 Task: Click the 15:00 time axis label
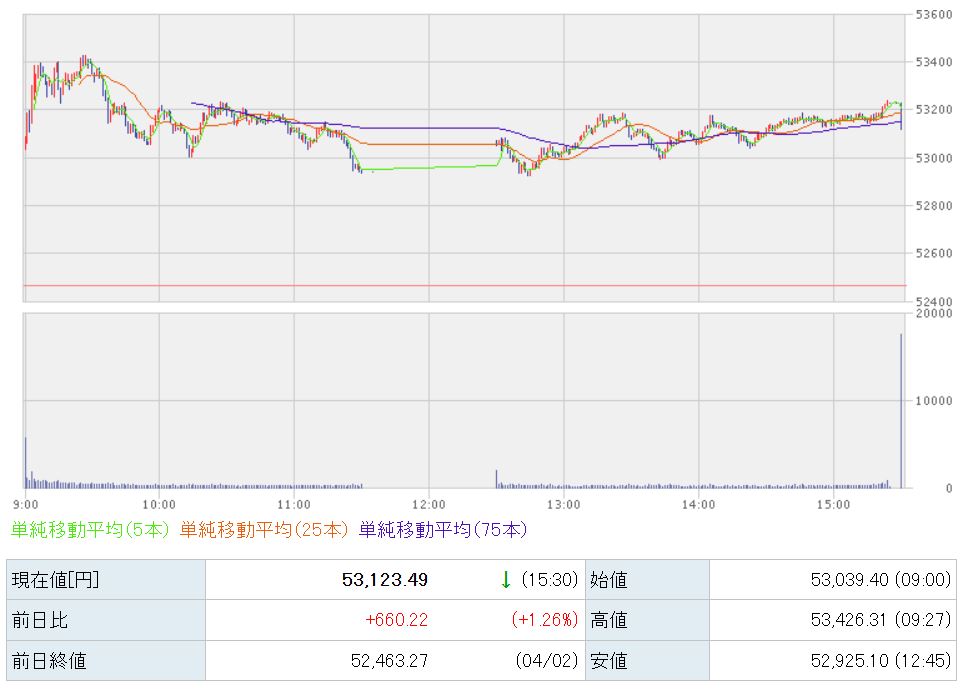click(x=833, y=504)
